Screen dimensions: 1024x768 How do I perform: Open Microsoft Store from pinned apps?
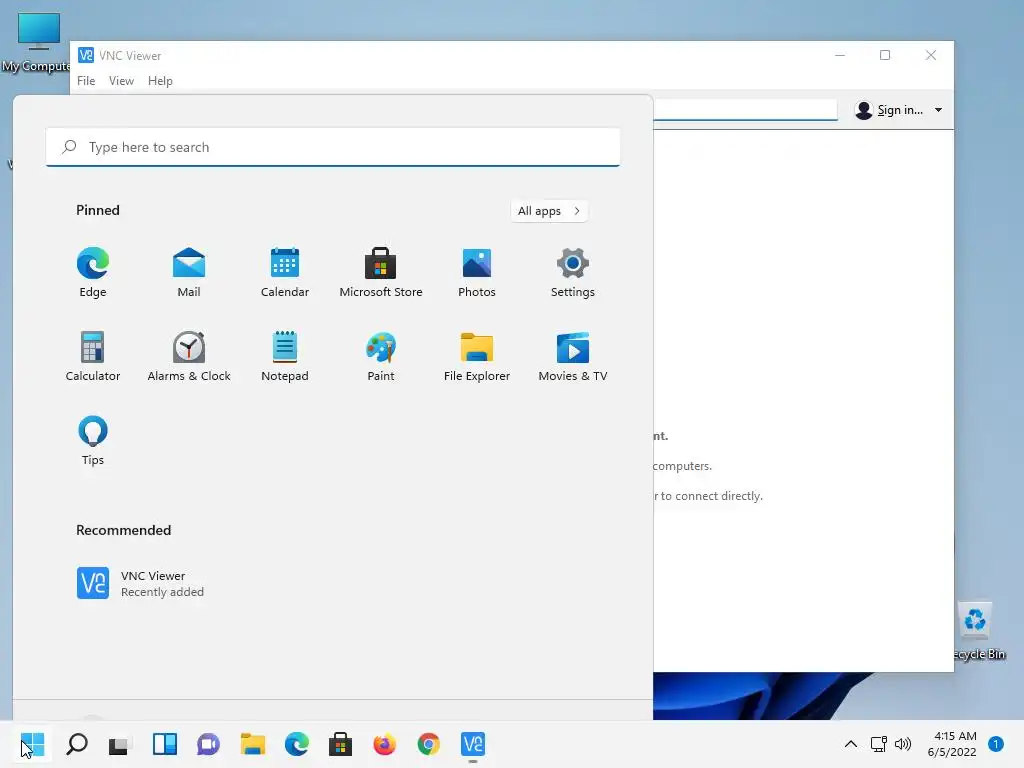[x=381, y=272]
